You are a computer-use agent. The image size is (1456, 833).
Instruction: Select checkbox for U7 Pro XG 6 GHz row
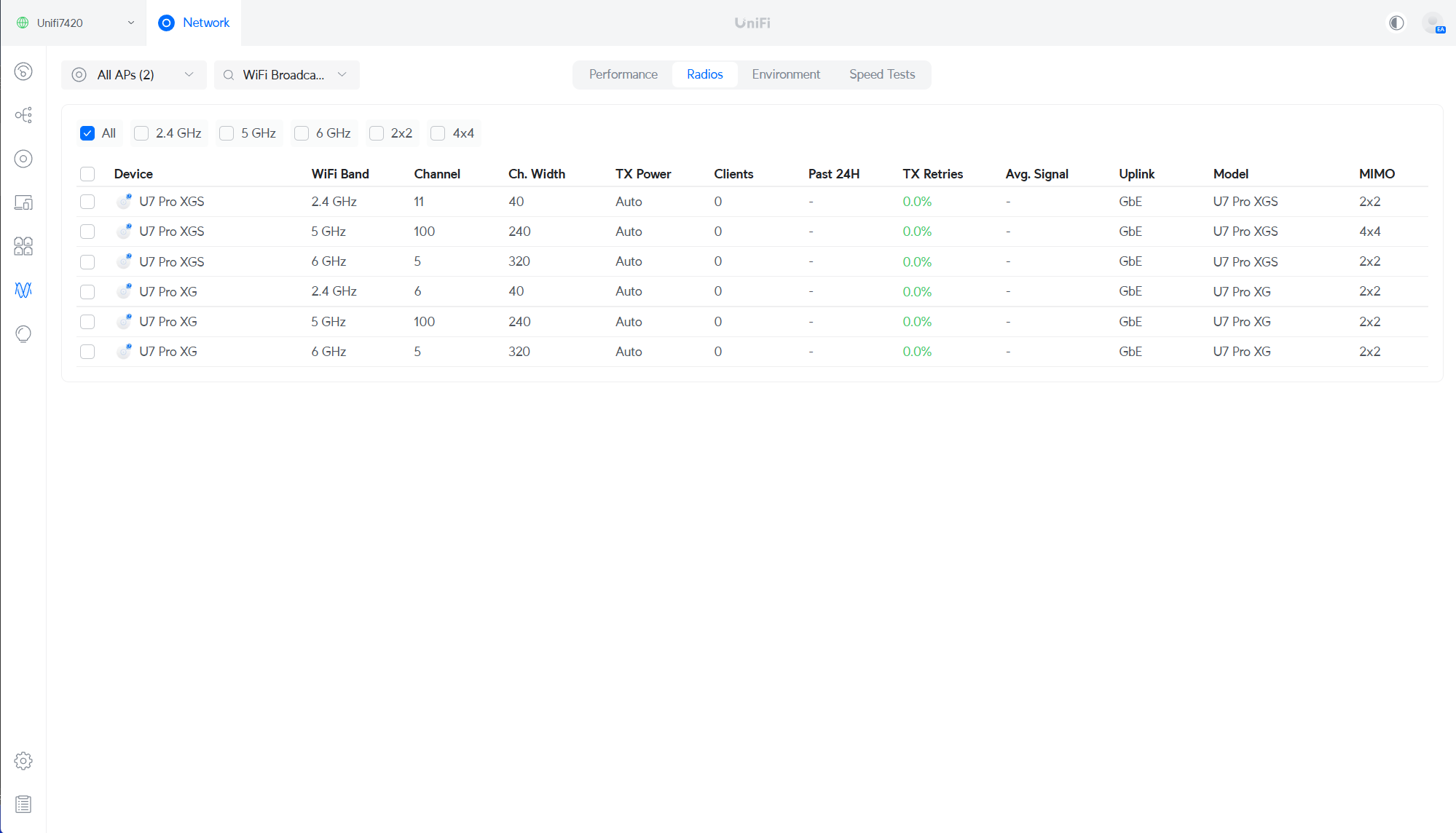coord(87,352)
